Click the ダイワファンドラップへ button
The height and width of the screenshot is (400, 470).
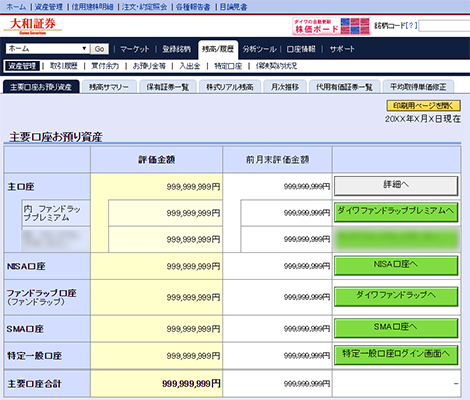(x=396, y=296)
